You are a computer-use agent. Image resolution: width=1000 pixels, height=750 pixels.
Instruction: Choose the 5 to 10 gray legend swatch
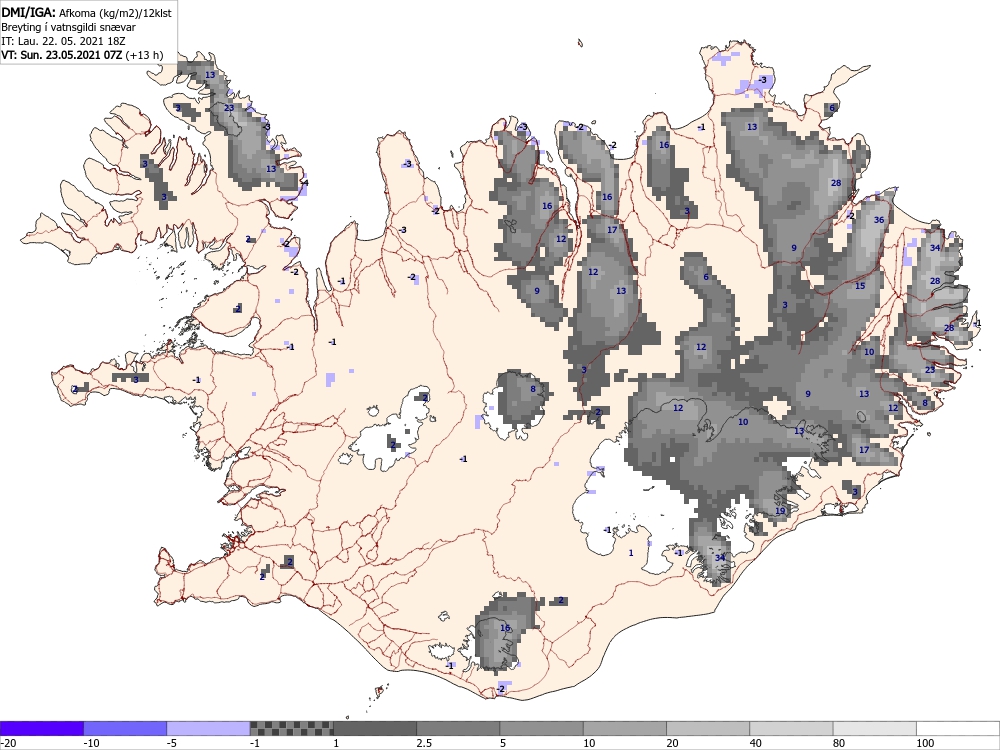pos(541,728)
